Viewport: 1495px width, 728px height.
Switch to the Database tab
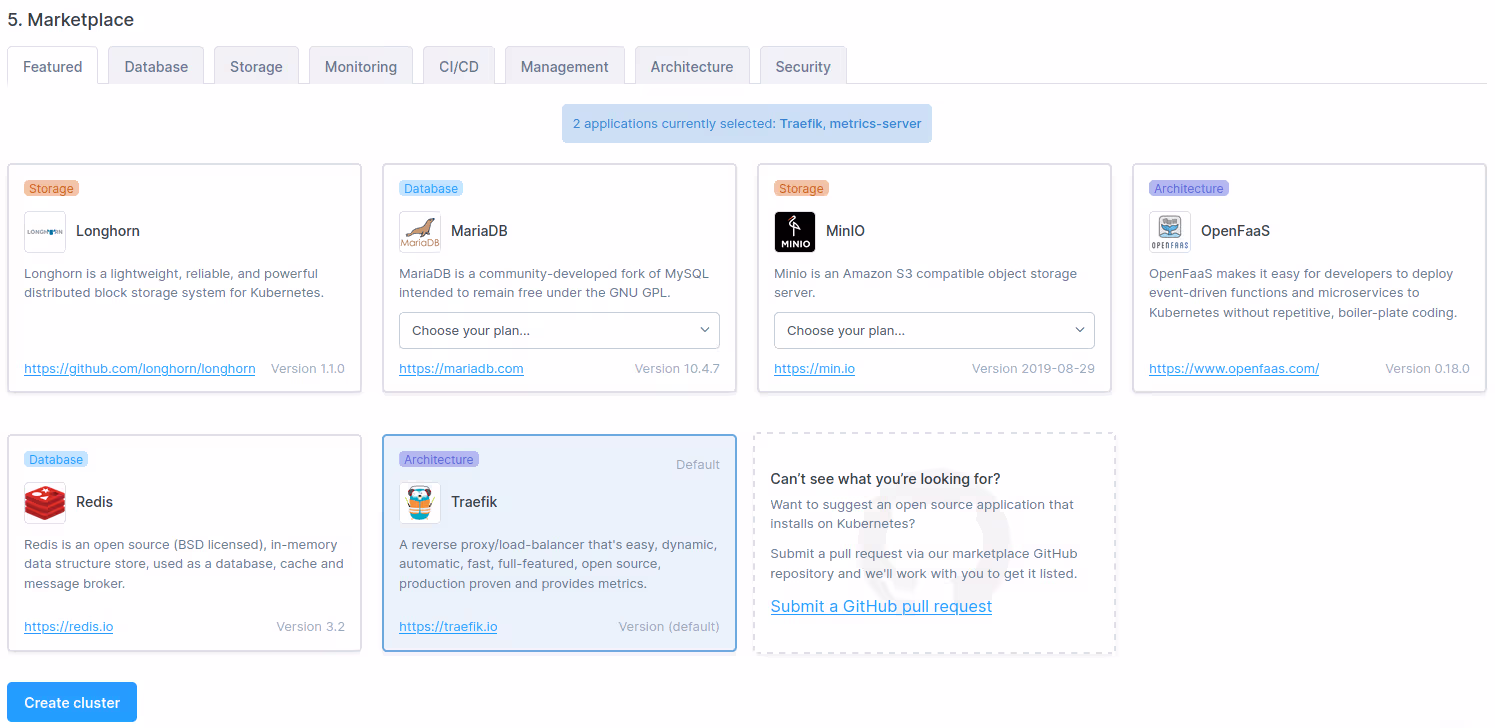coord(156,67)
